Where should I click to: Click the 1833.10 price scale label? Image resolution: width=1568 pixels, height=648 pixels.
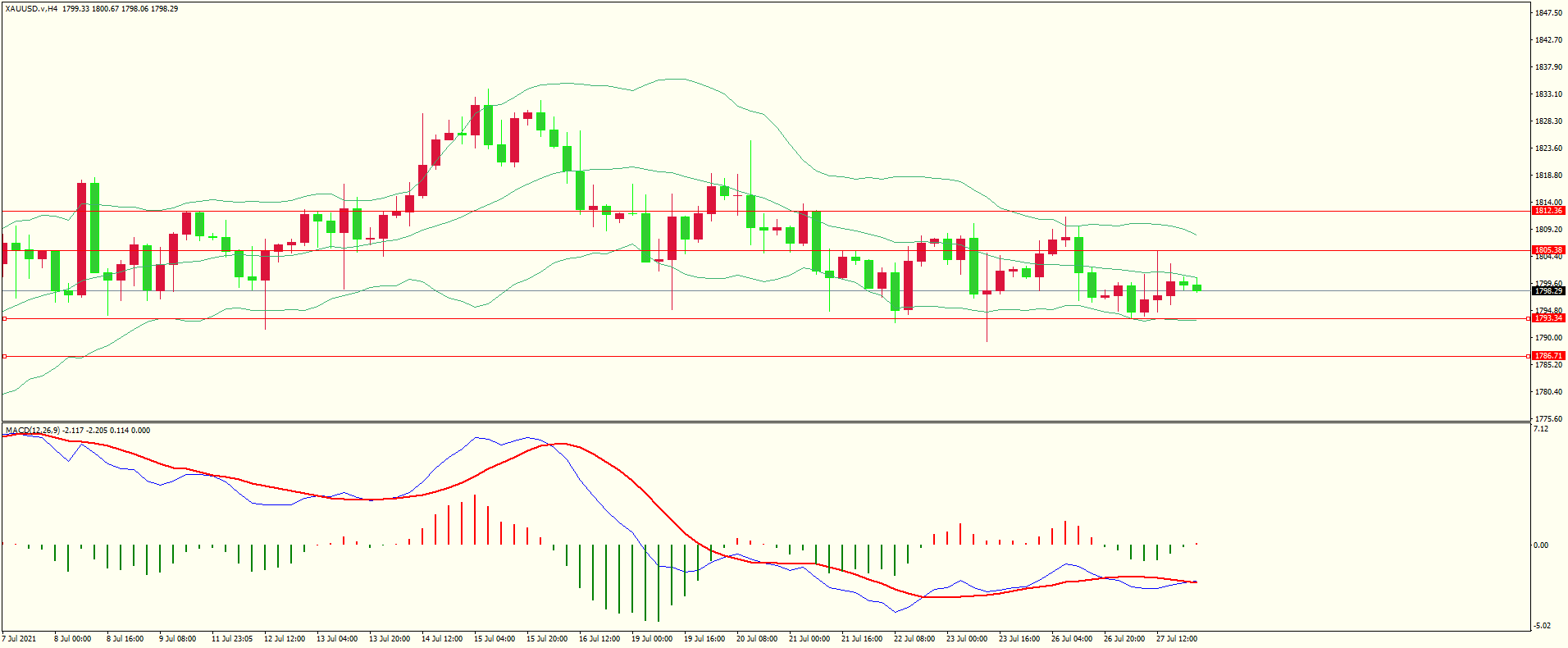(x=1548, y=94)
